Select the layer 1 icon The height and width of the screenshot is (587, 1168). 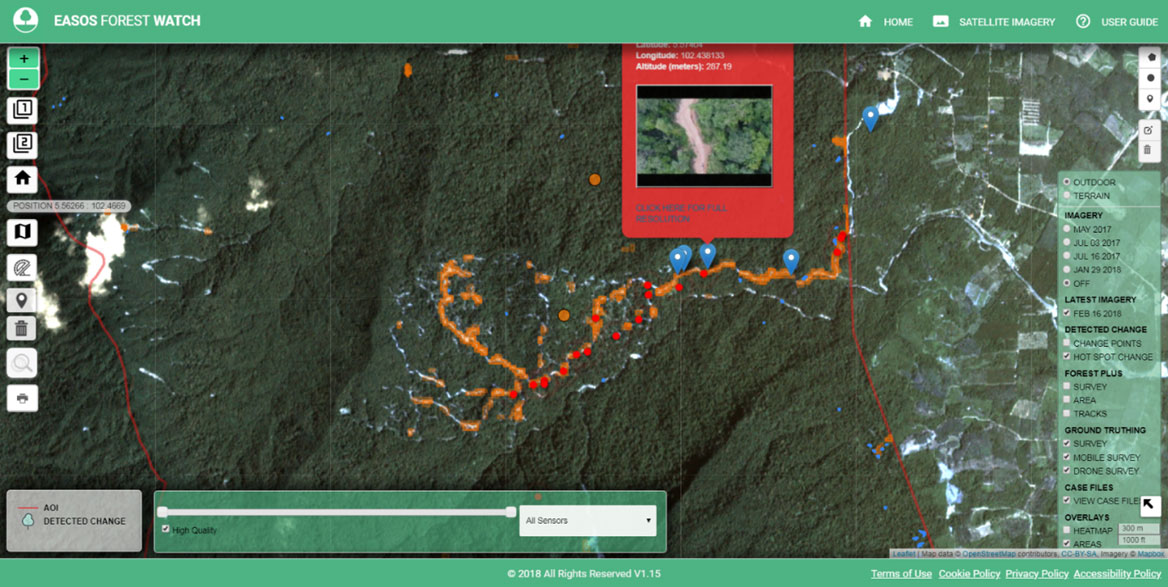pyautogui.click(x=22, y=110)
